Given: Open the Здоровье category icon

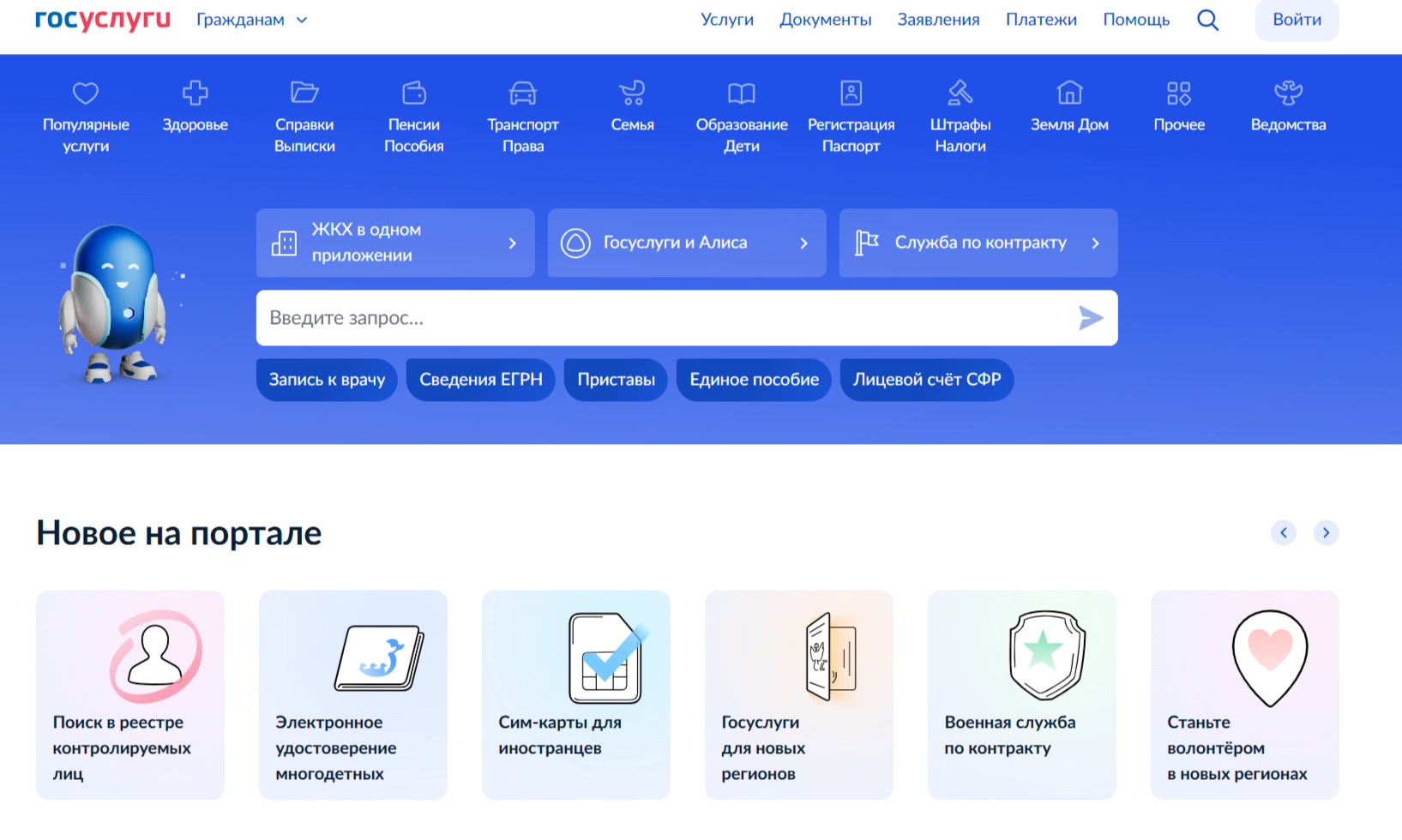Looking at the screenshot, I should pos(196,93).
